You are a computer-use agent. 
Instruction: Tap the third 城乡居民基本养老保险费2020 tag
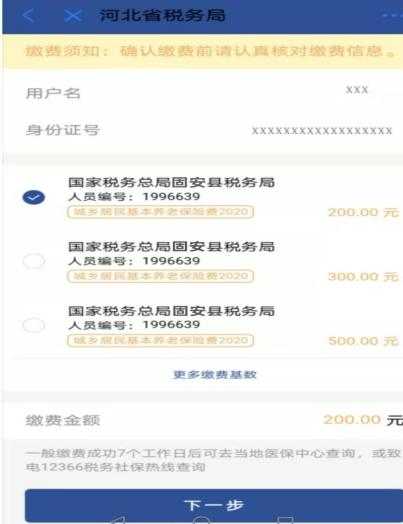tap(160, 340)
